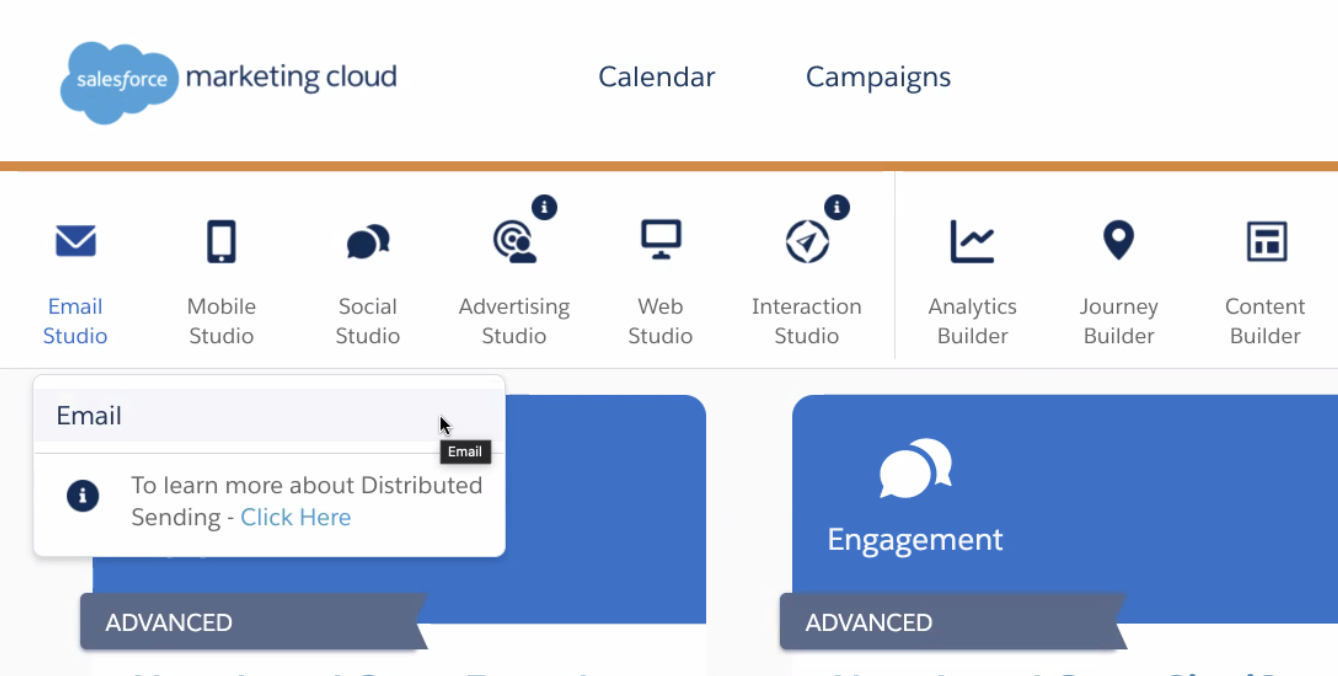Click the "Advertising Studio" label text
This screenshot has height=676, width=1338.
pyautogui.click(x=514, y=321)
